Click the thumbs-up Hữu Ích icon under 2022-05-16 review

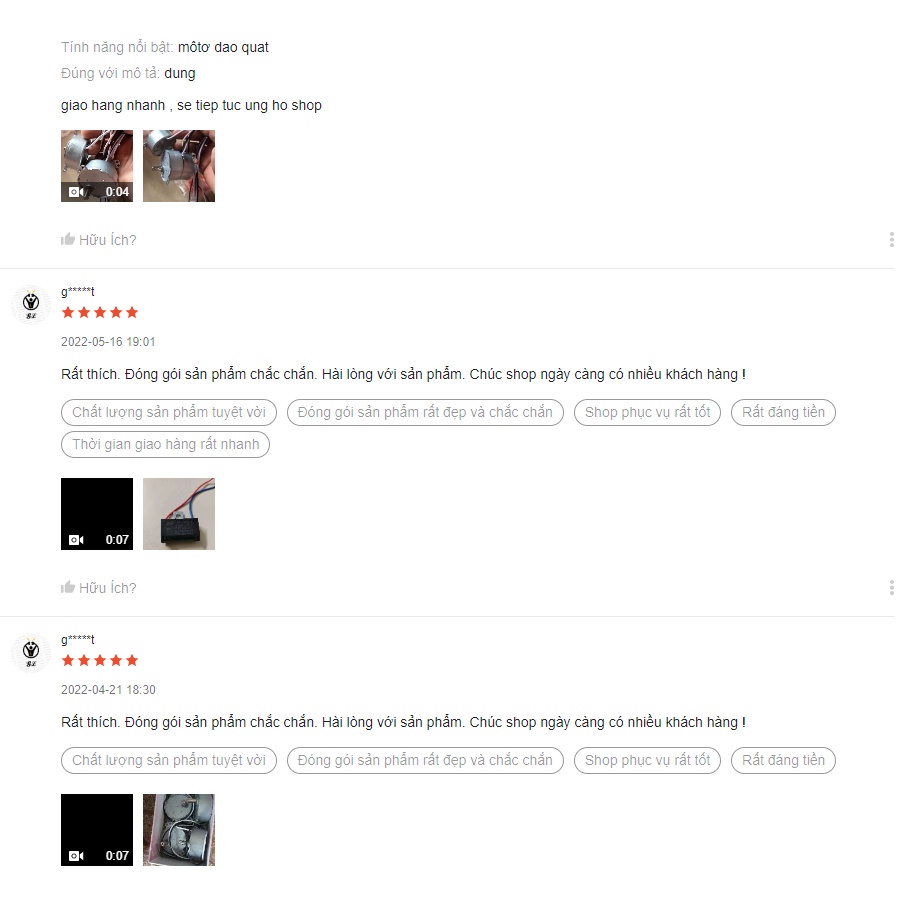pos(68,587)
